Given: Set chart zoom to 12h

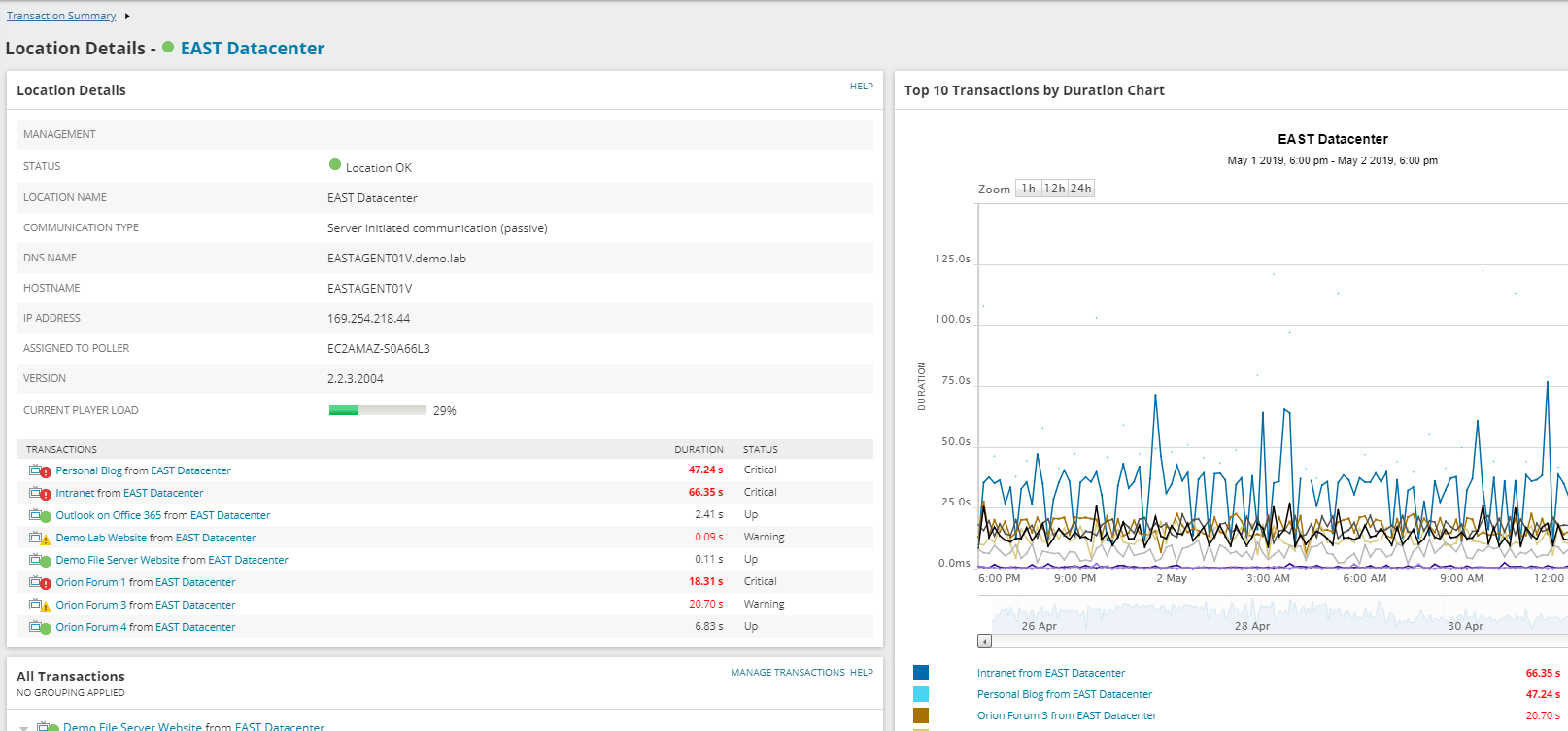Looking at the screenshot, I should [1054, 189].
